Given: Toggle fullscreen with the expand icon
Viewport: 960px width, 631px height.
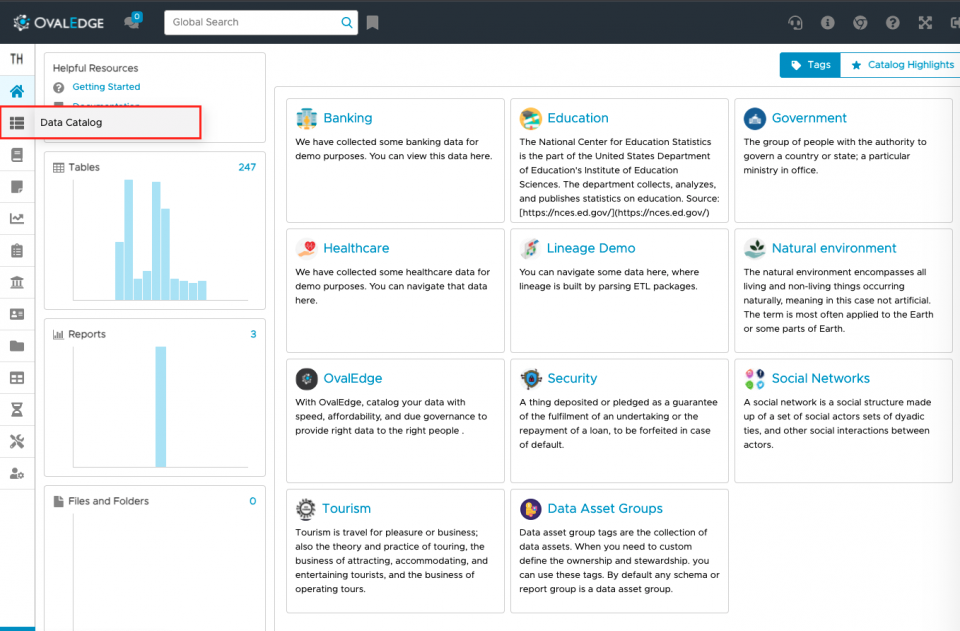Looking at the screenshot, I should [x=925, y=23].
